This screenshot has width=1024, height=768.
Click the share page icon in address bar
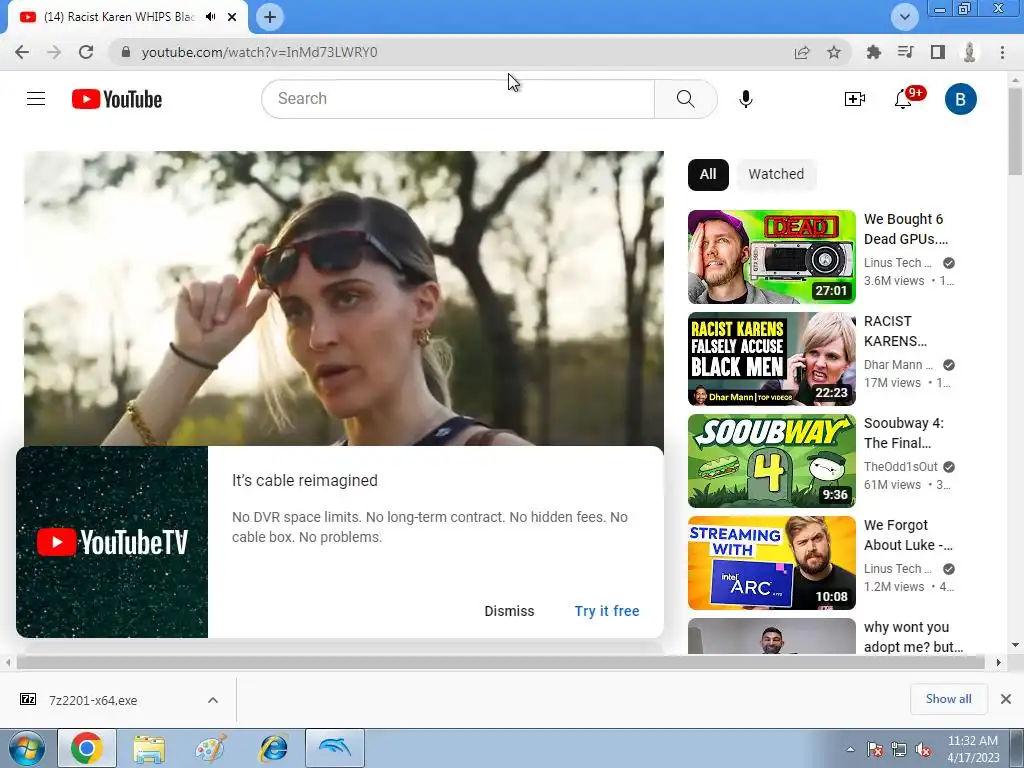point(802,52)
